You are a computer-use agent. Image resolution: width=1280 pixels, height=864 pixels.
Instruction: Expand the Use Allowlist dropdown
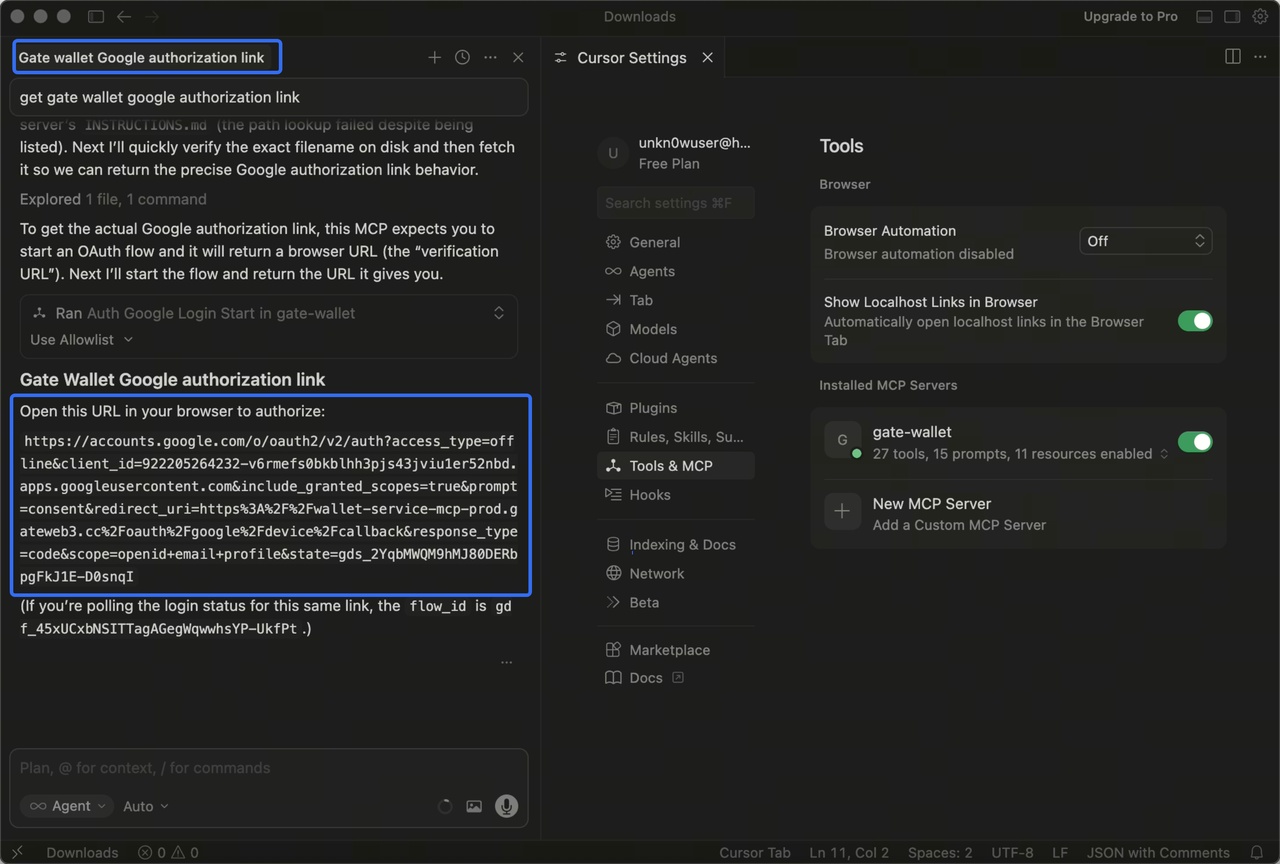pos(81,340)
